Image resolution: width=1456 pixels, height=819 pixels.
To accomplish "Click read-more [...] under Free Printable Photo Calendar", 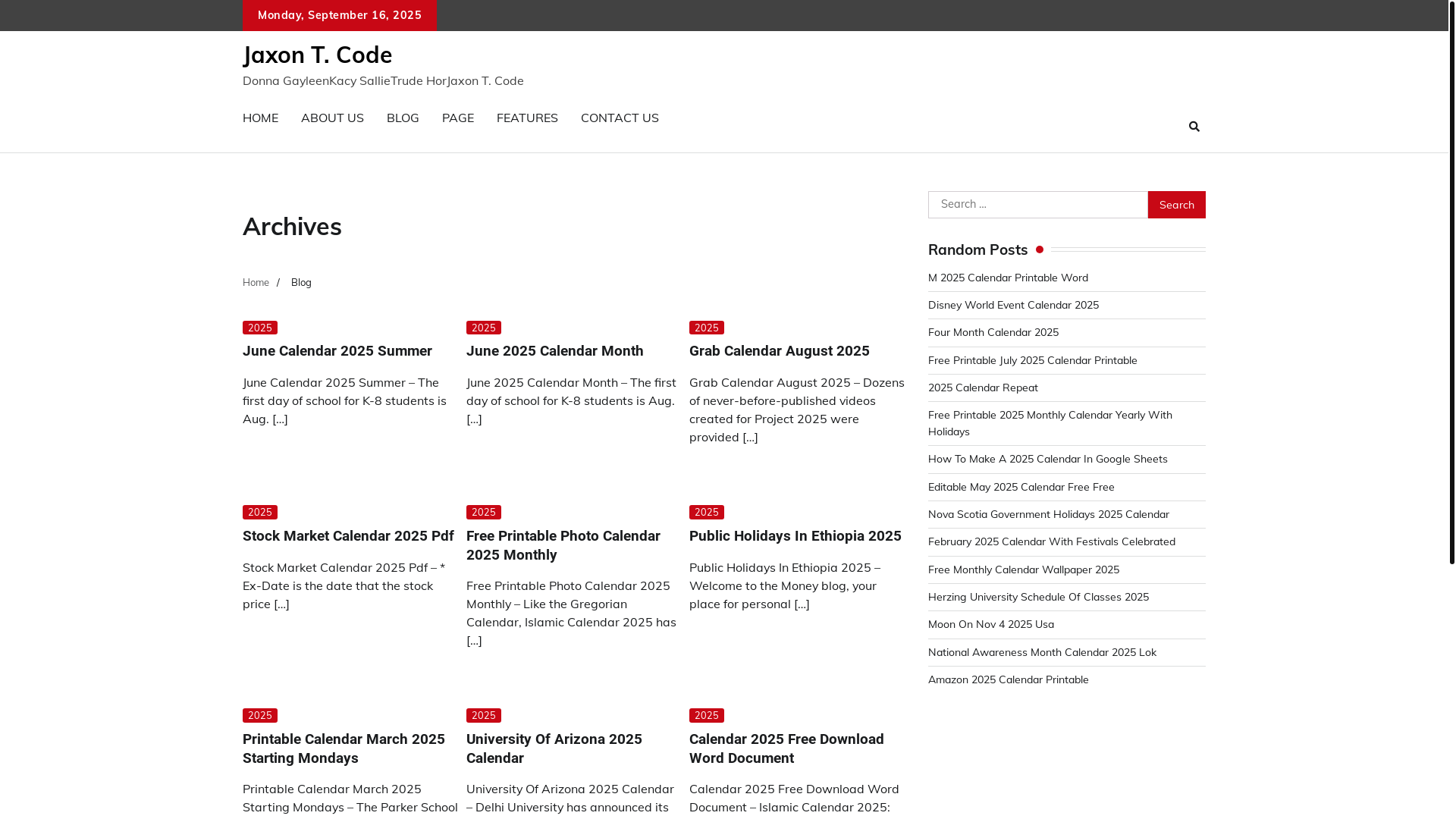I will click(474, 640).
